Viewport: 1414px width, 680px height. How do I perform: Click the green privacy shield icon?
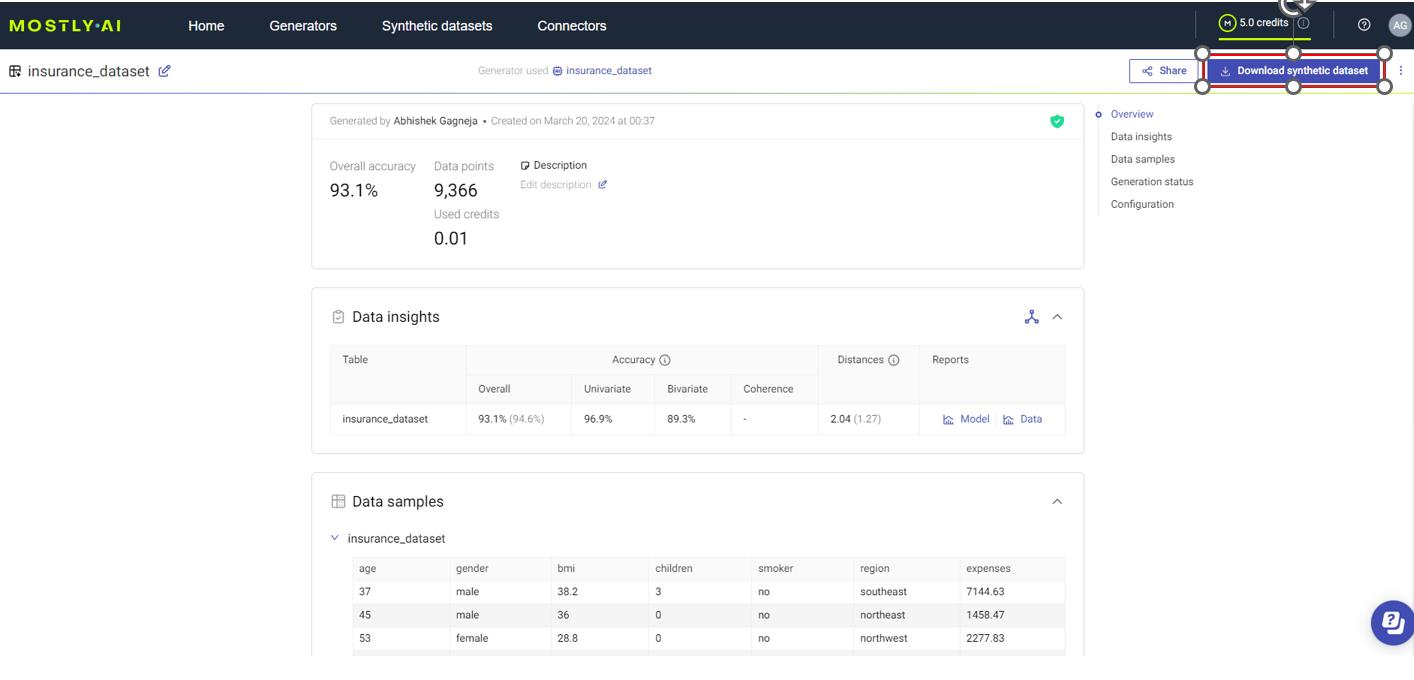1057,121
